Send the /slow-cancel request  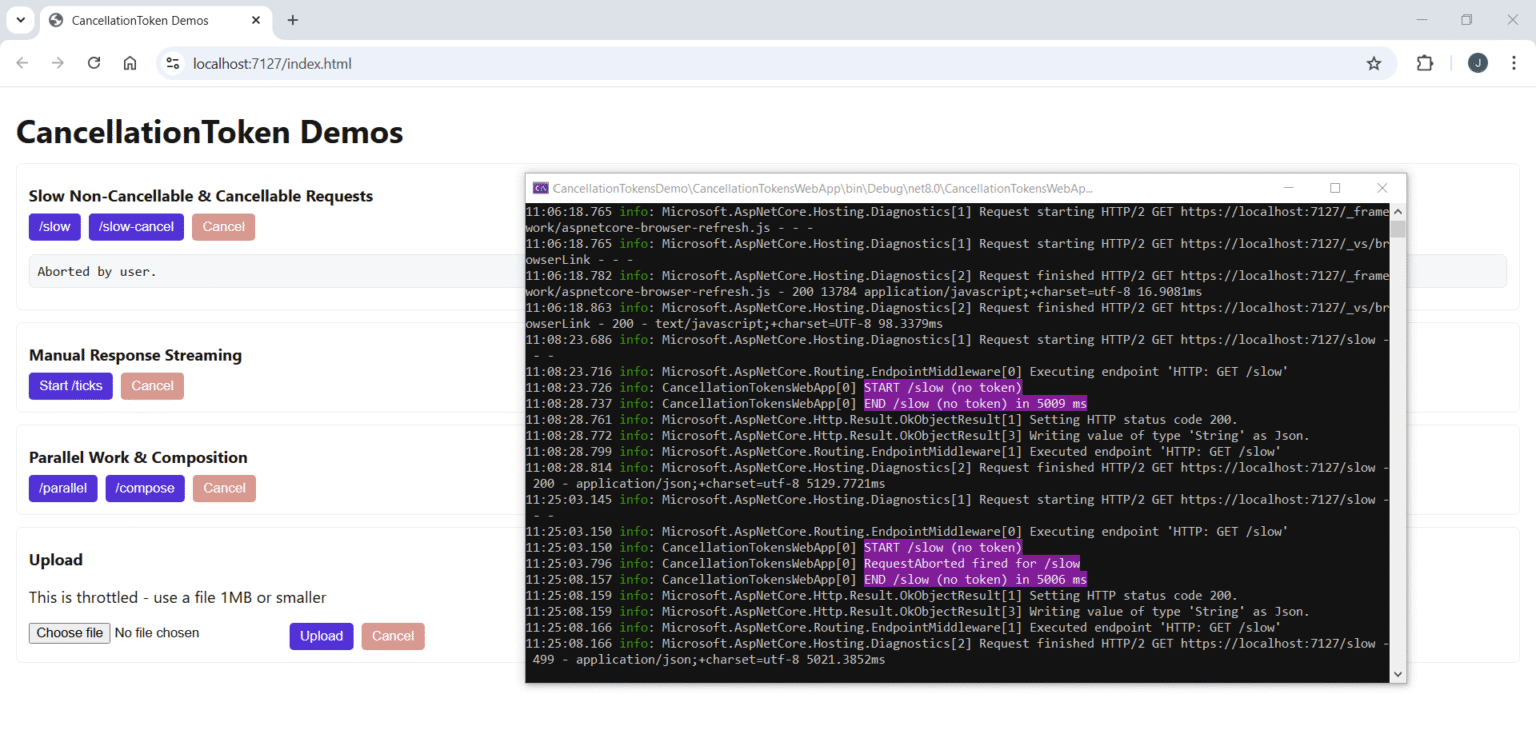(136, 226)
